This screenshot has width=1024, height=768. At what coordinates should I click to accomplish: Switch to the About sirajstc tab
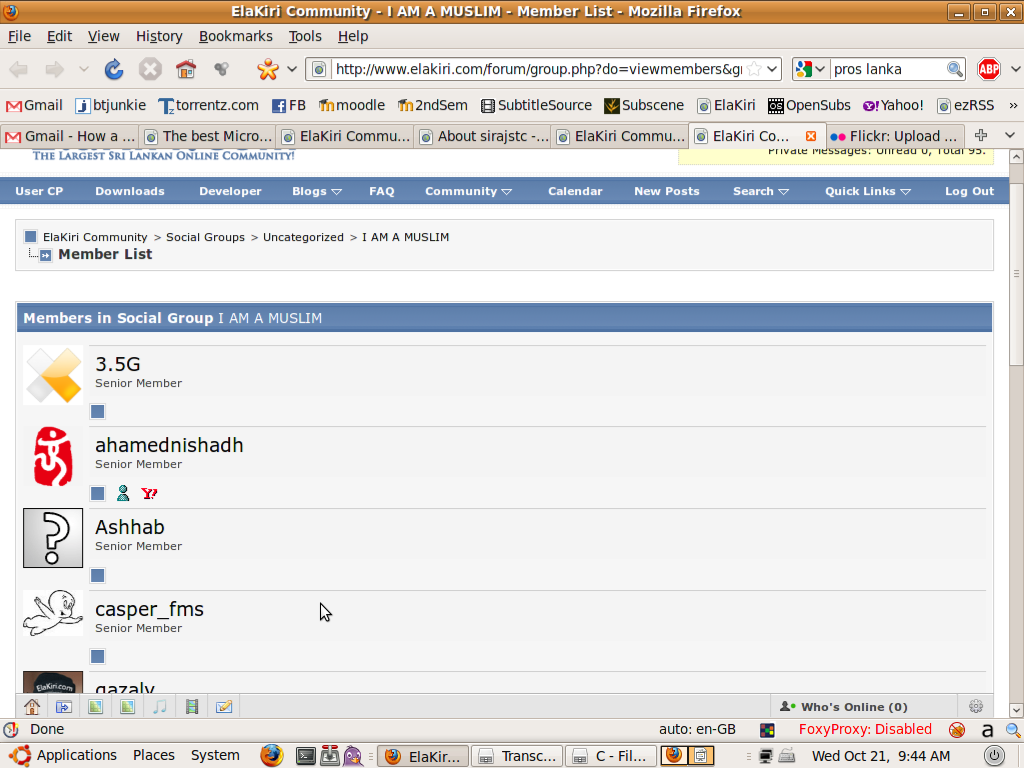point(483,136)
